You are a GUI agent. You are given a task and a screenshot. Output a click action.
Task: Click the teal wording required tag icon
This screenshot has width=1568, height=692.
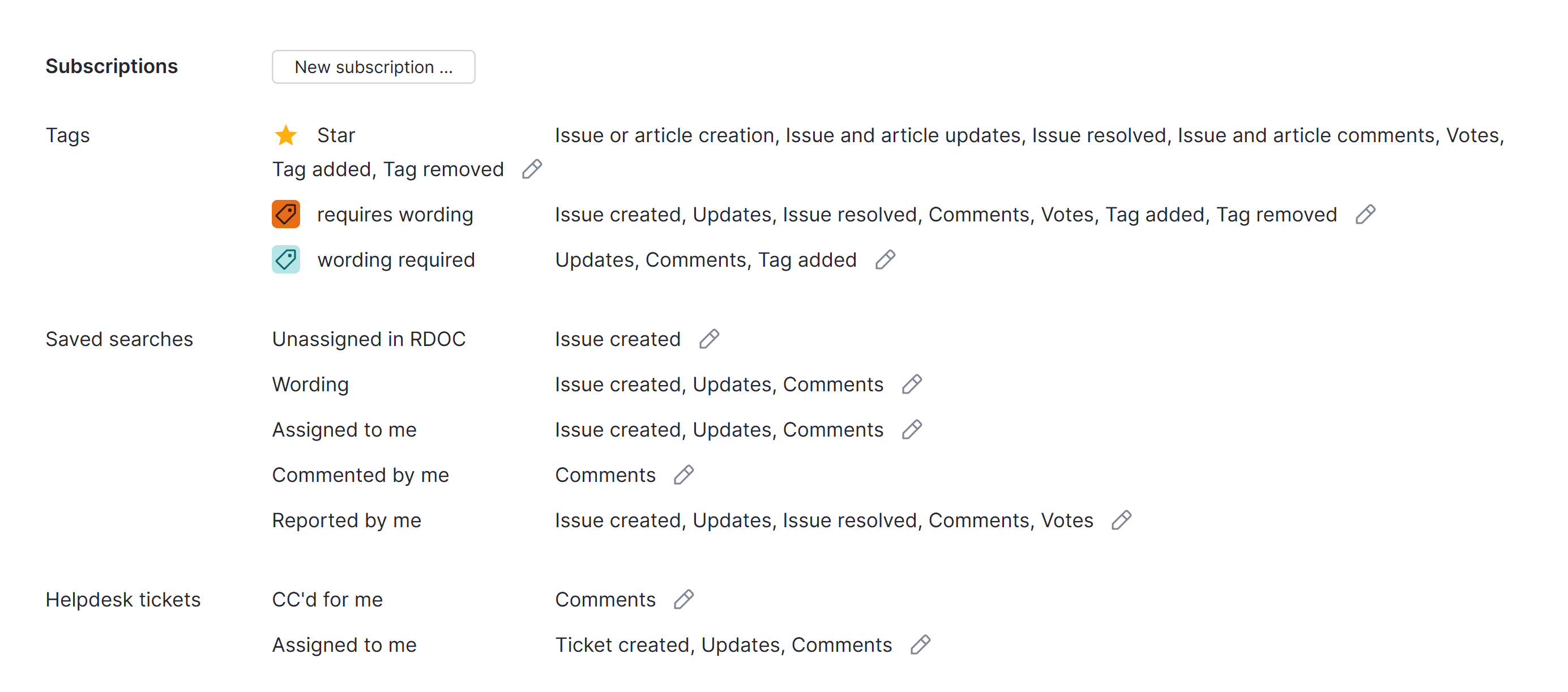point(285,260)
